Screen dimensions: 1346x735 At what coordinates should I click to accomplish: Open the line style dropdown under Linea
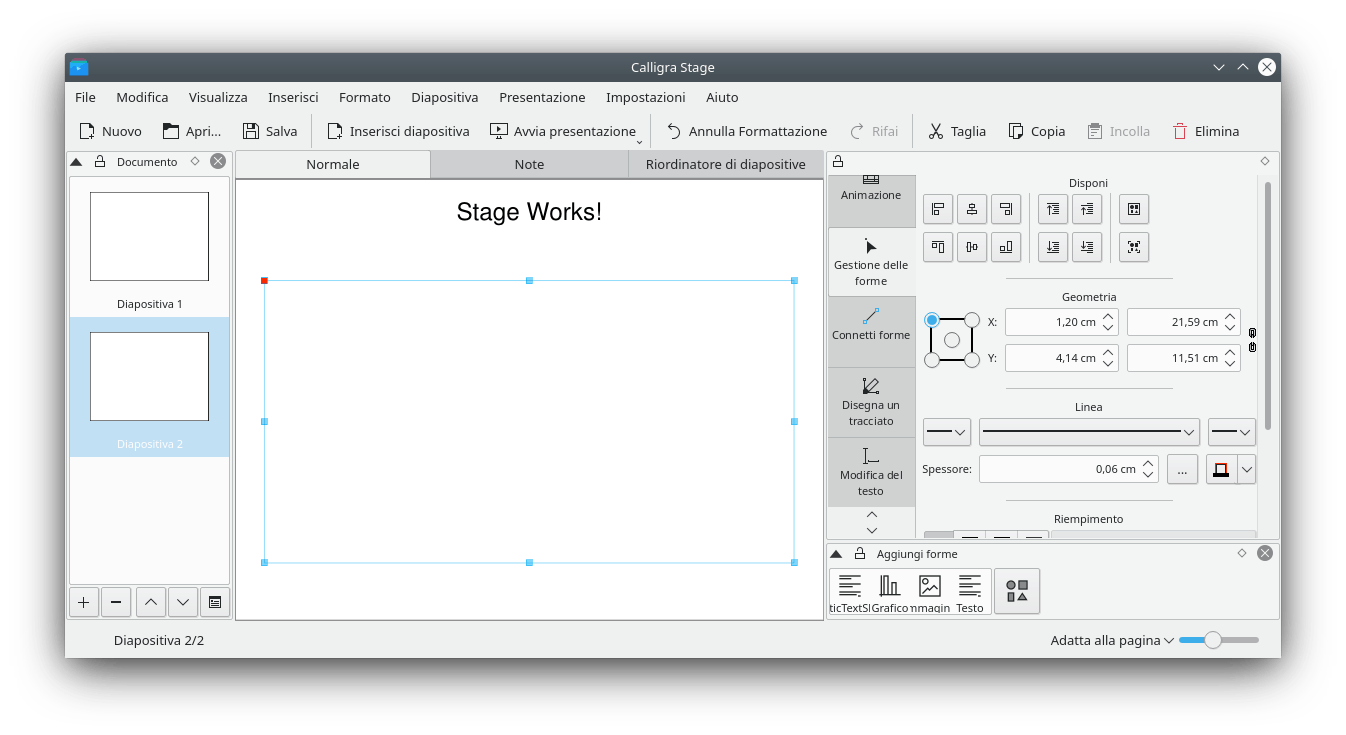pos(1089,432)
